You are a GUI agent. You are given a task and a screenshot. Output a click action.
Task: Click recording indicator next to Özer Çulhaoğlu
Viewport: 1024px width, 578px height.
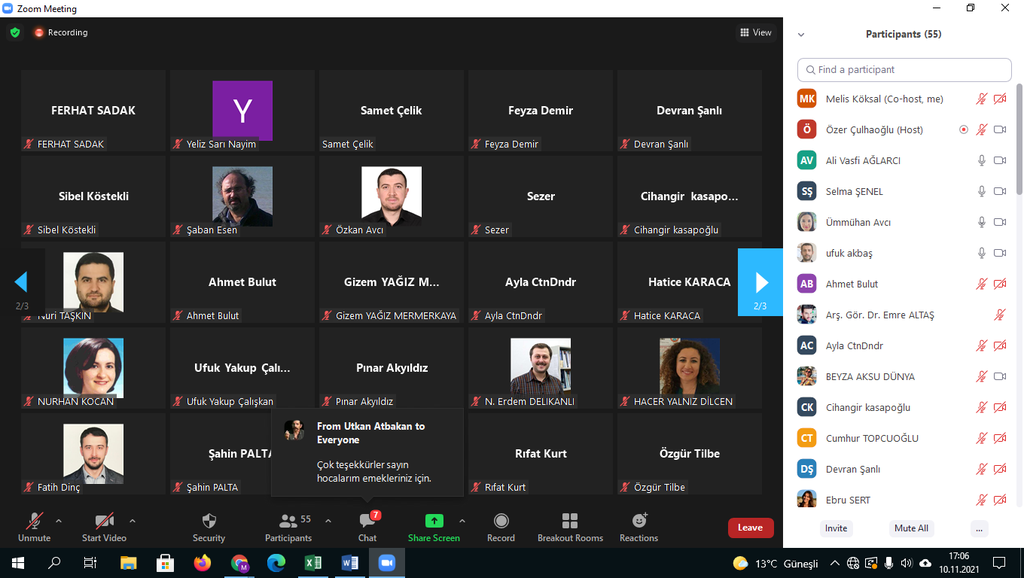963,129
